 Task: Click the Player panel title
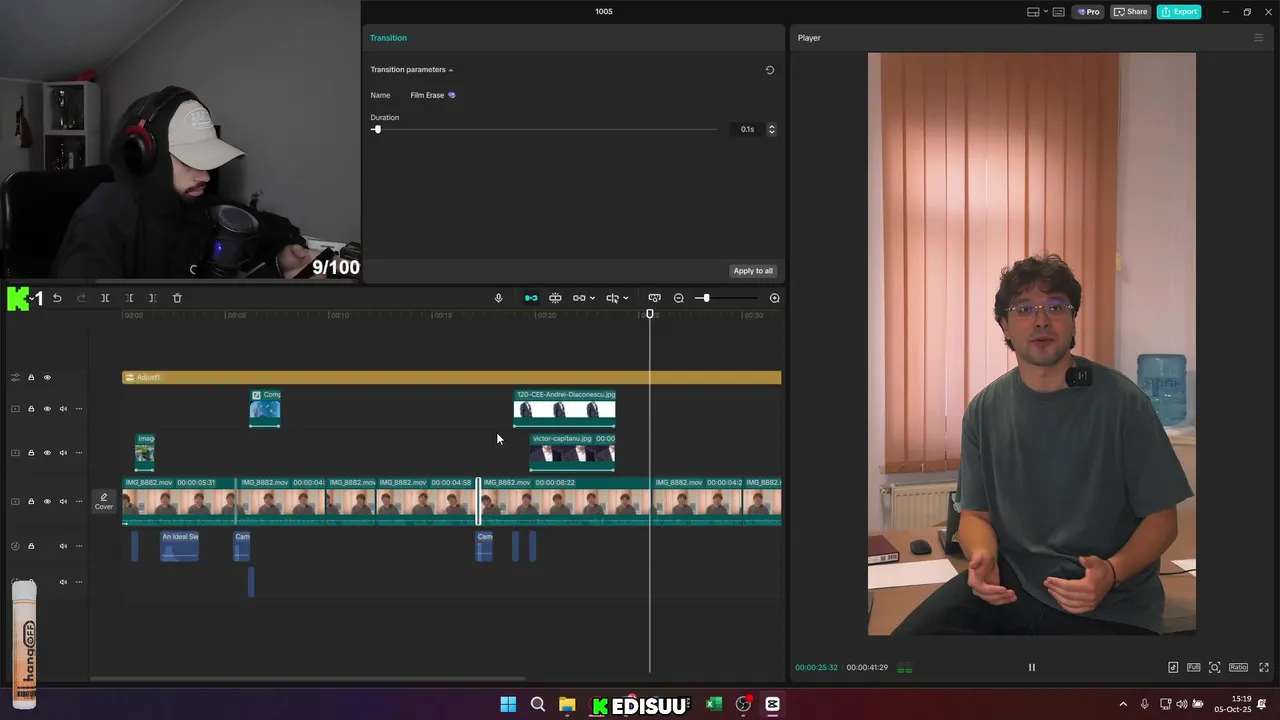pyautogui.click(x=809, y=38)
